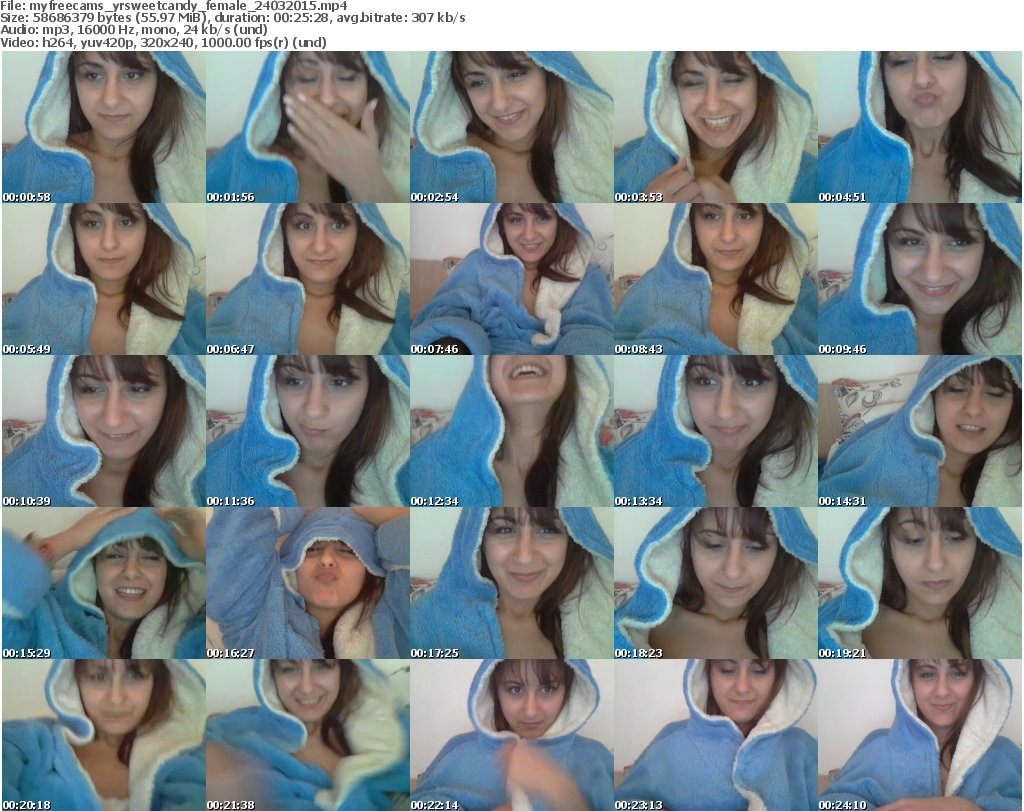The height and width of the screenshot is (811, 1024).
Task: Click the Video h264 info line
Action: point(163,42)
